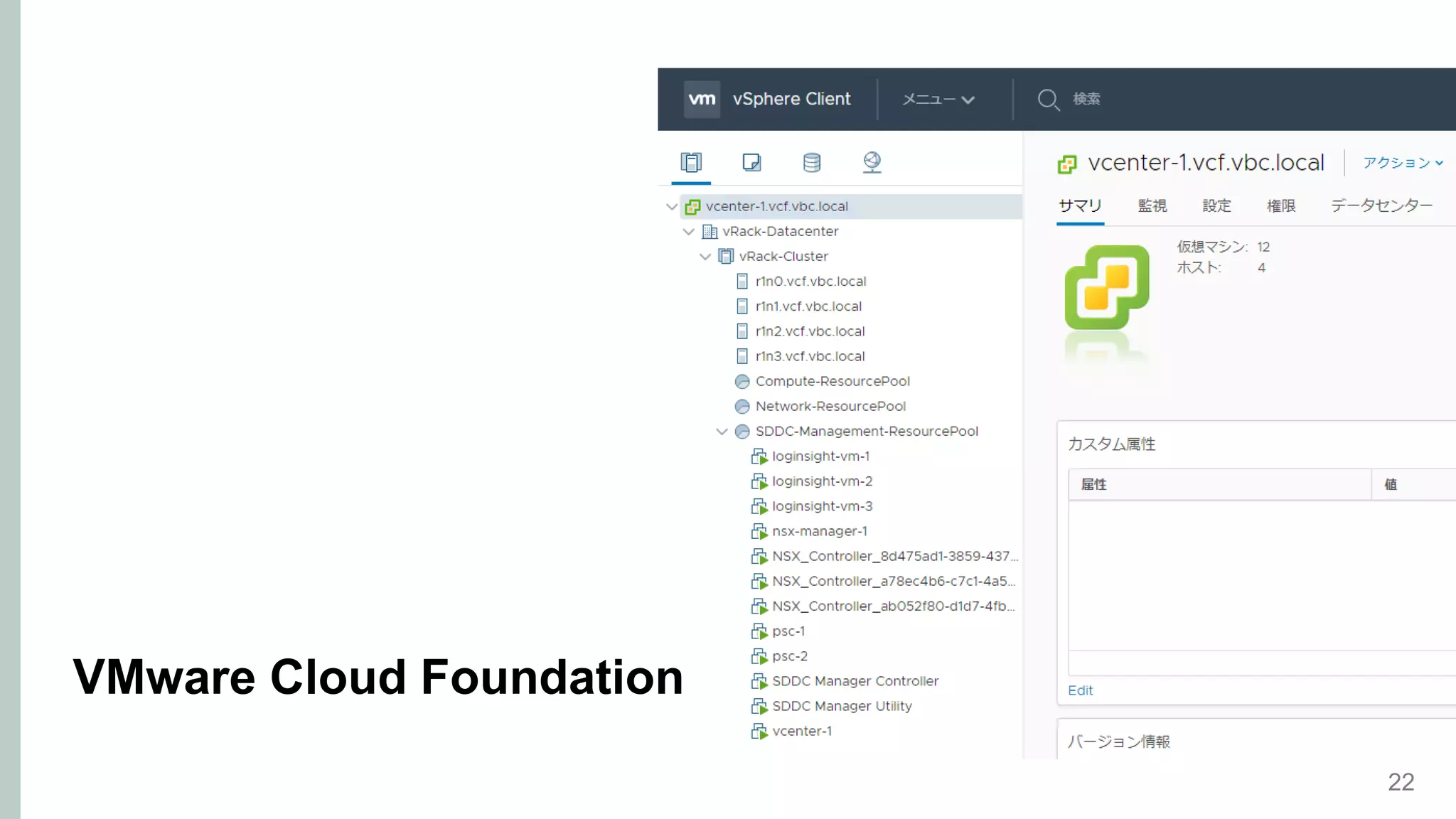
Task: Click the vRack-Datacenter datacenter icon
Action: [710, 232]
